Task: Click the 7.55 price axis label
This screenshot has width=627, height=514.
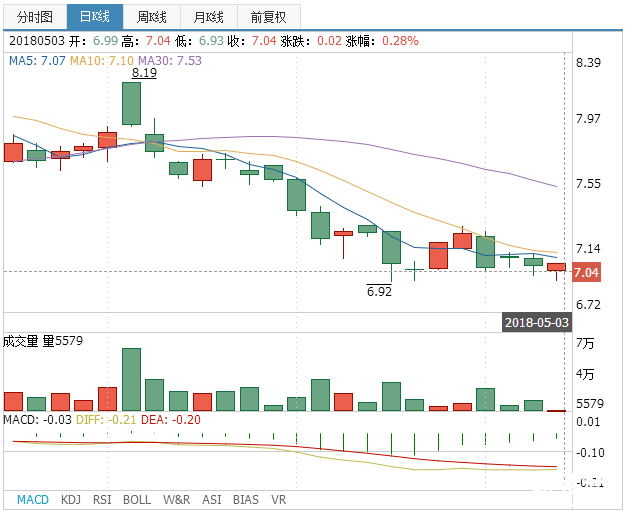Action: 588,184
